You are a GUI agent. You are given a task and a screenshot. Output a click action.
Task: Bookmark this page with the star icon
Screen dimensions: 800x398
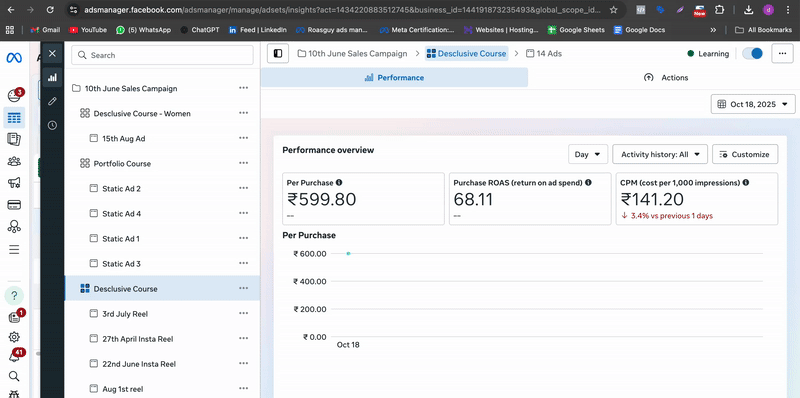(x=613, y=10)
